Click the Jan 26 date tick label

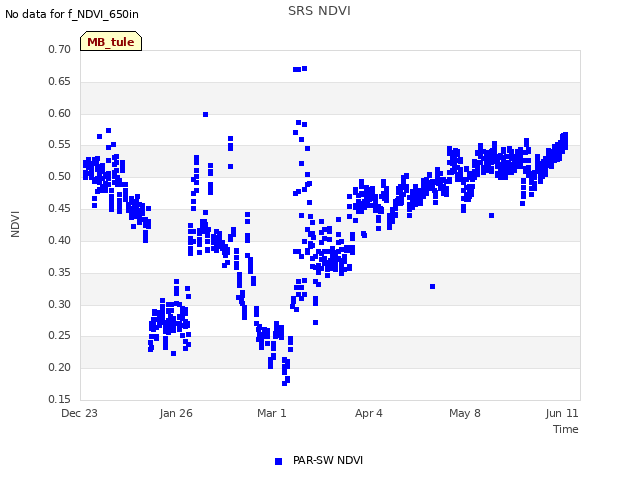(176, 413)
